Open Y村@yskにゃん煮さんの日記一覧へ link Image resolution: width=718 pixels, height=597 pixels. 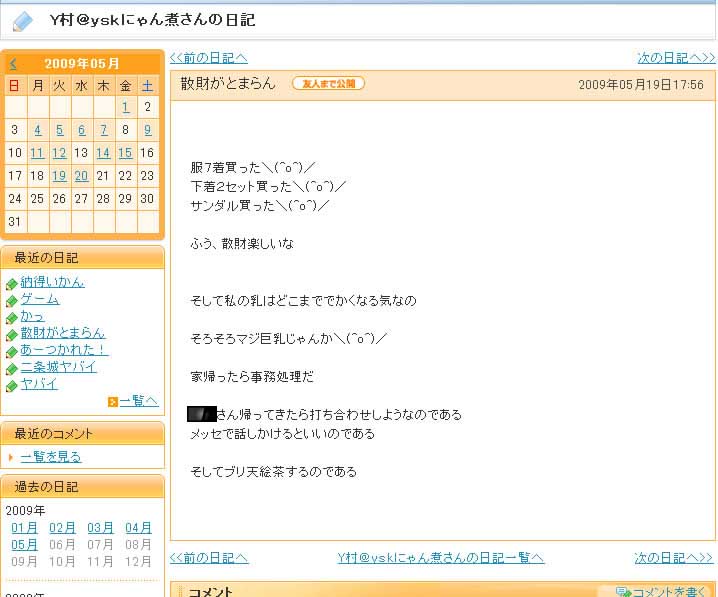coord(440,558)
